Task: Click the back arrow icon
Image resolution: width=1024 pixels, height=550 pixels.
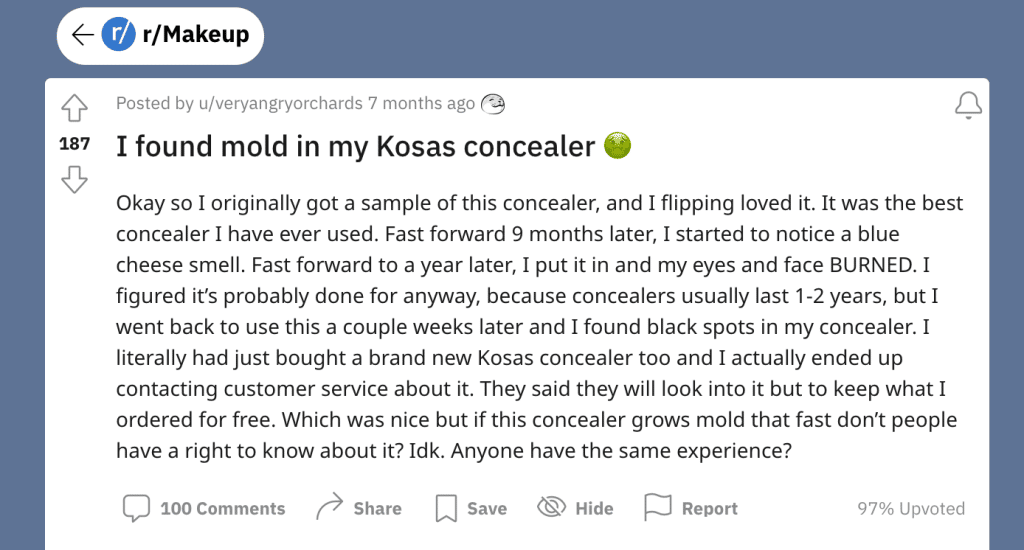Action: coord(83,35)
